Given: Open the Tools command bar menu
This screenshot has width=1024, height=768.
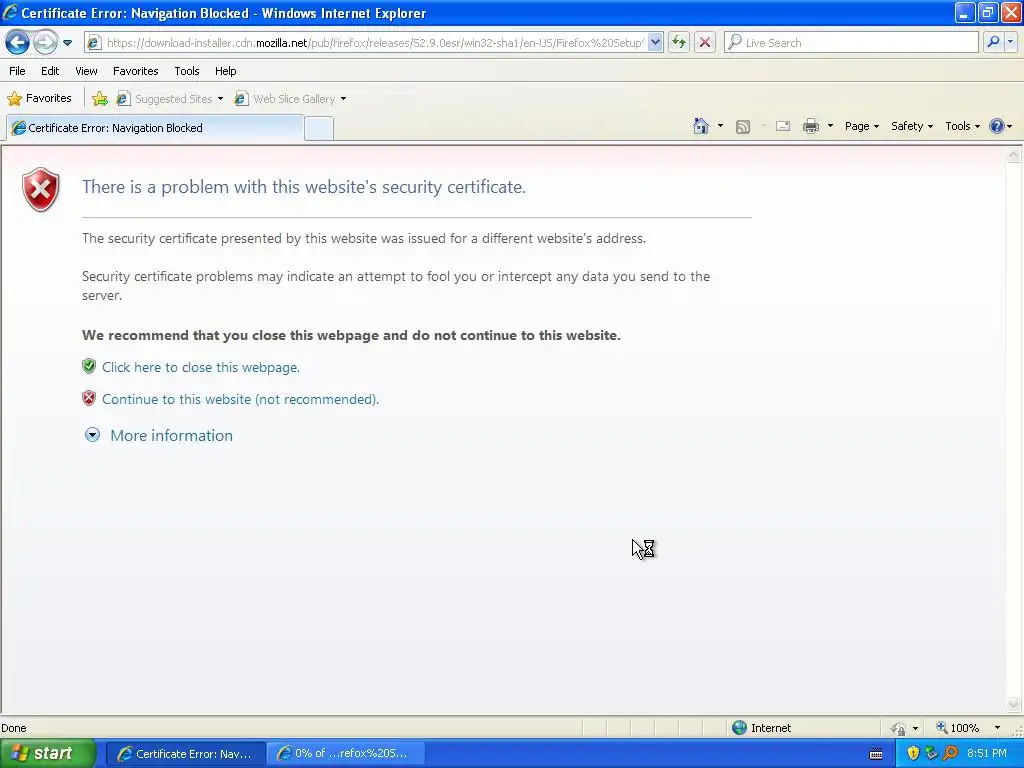Looking at the screenshot, I should (x=962, y=126).
